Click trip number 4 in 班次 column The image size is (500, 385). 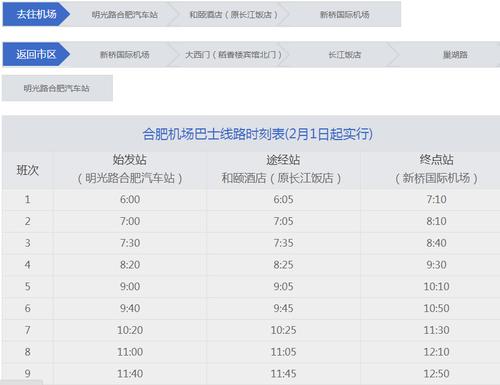pyautogui.click(x=28, y=265)
